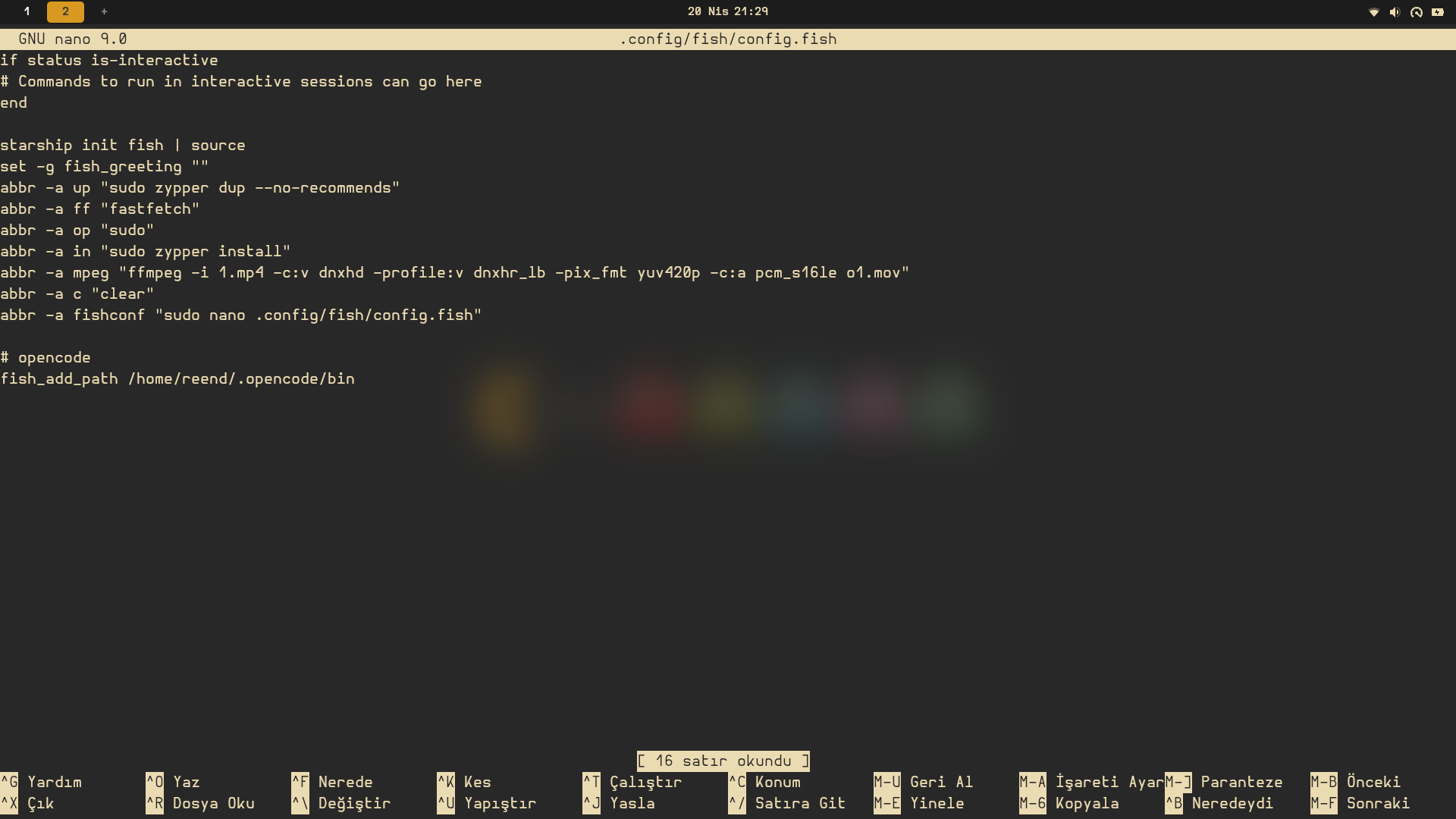Click the ^U Yapıştır paste shortcut
The image size is (1456, 819).
[487, 803]
